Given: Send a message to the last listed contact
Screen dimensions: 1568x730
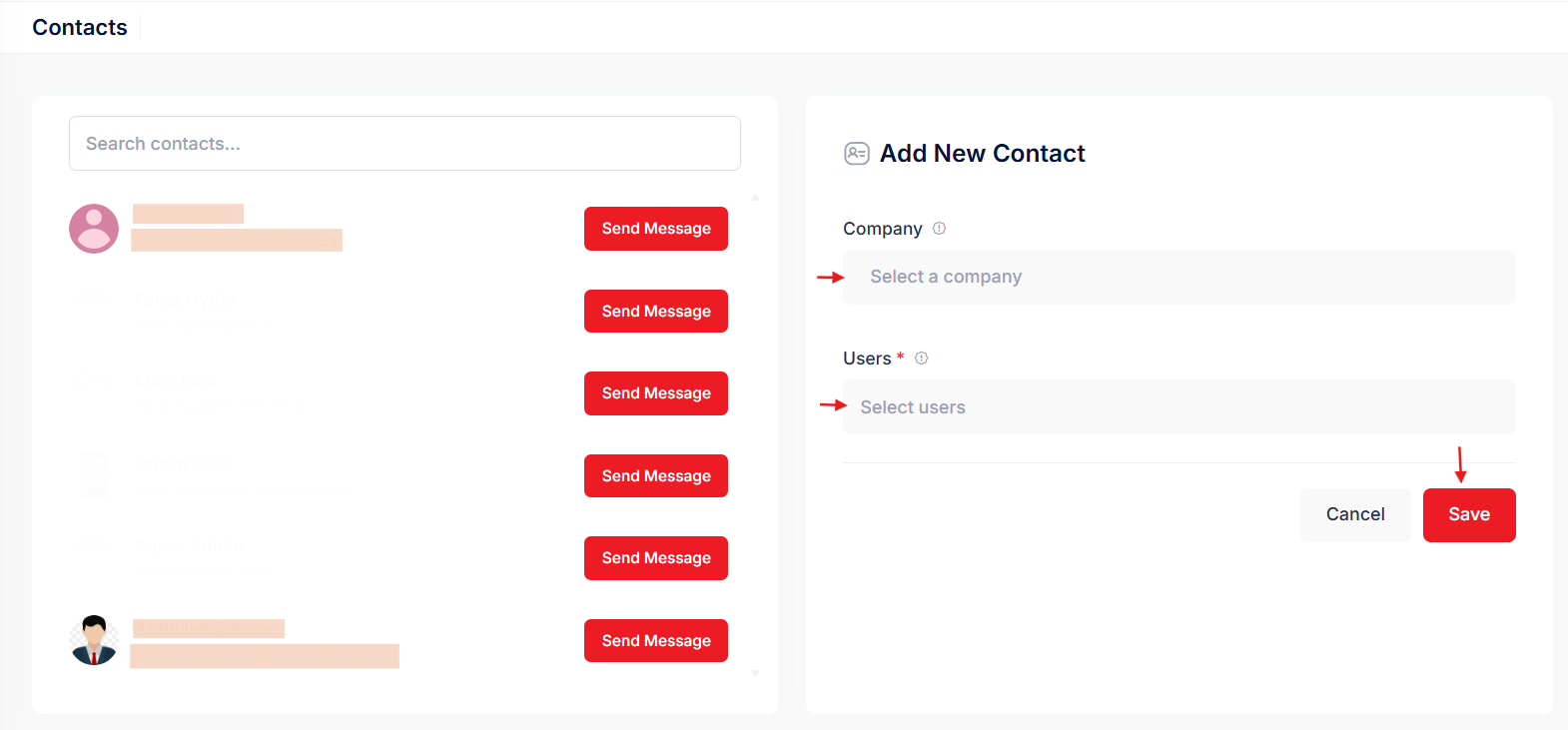Looking at the screenshot, I should (655, 641).
